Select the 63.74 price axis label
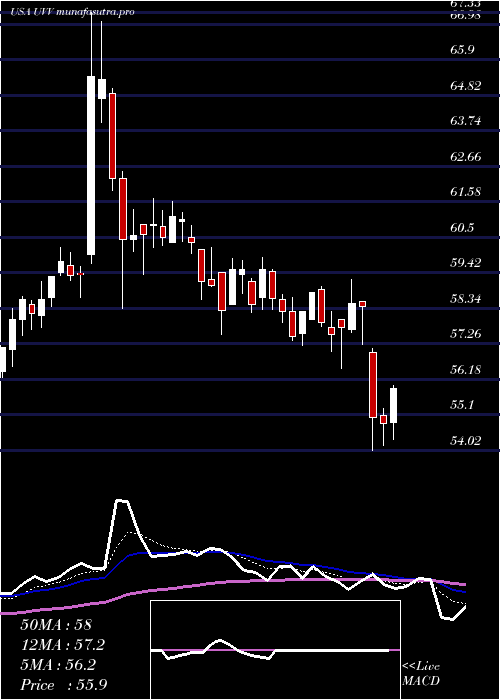 tap(466, 121)
